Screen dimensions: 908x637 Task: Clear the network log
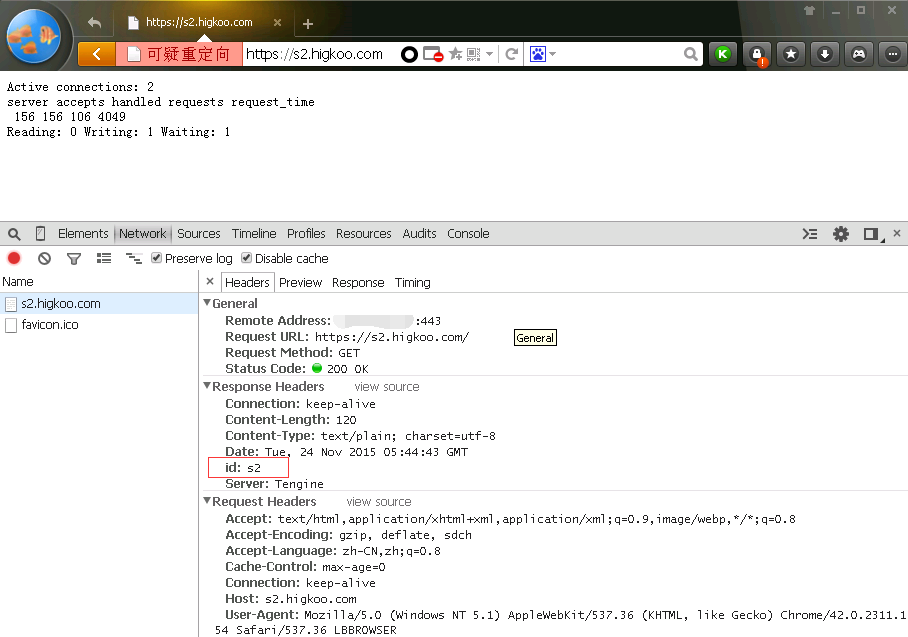(44, 258)
